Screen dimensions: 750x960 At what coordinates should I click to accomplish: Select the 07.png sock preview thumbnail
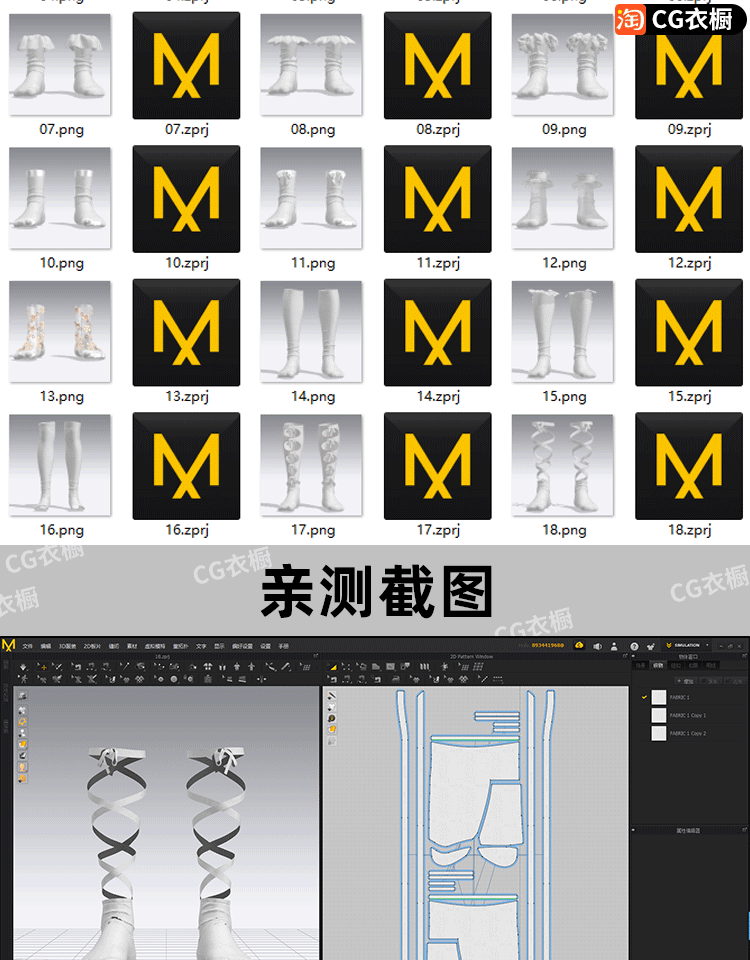[x=60, y=65]
